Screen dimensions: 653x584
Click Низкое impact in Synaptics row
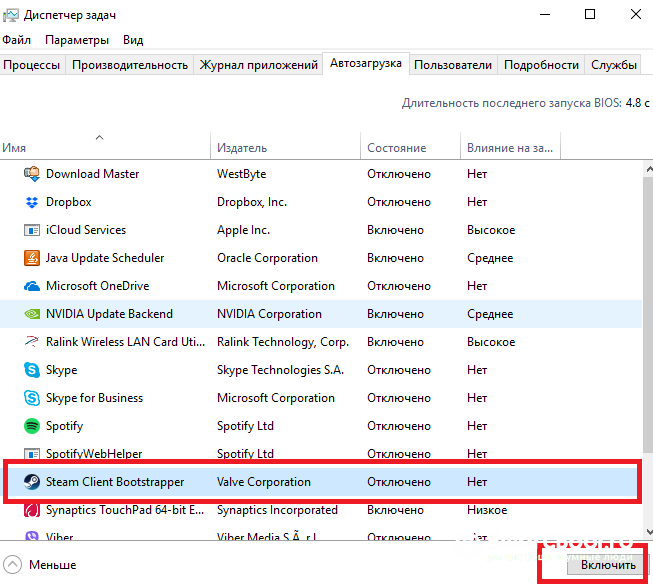click(487, 510)
